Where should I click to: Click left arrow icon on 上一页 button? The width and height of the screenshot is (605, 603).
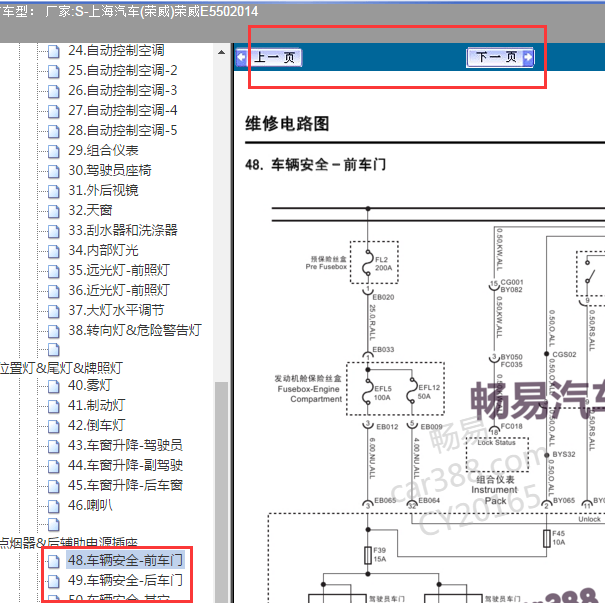(x=242, y=58)
